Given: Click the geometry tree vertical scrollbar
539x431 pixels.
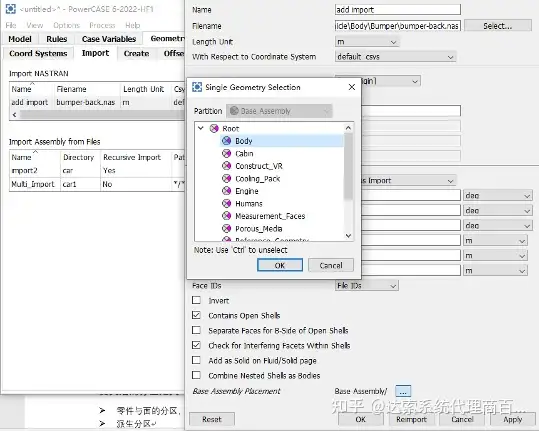Looking at the screenshot, I should coord(348,166).
